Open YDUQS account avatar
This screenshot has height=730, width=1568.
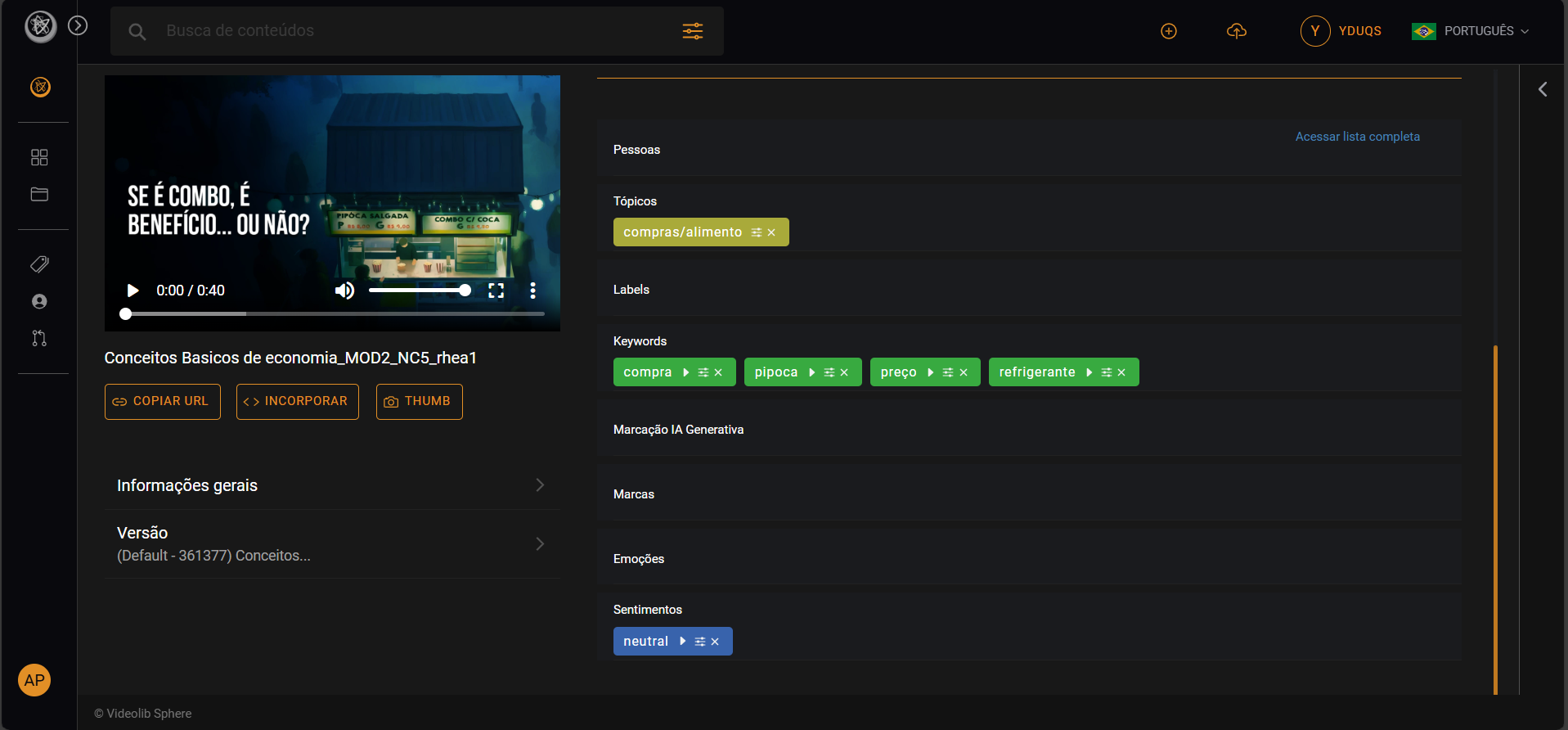click(x=1315, y=31)
